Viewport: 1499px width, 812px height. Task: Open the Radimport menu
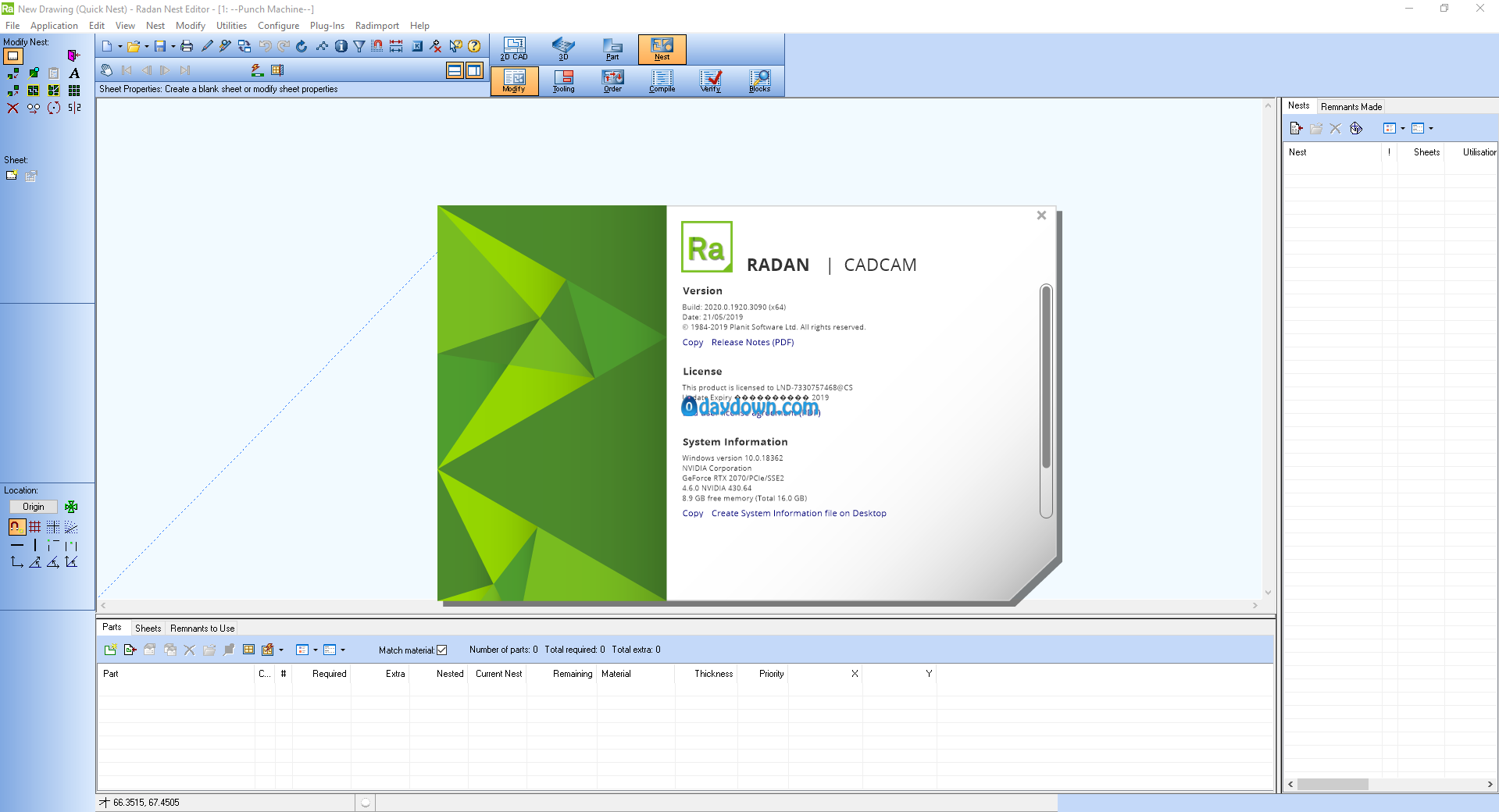point(377,26)
